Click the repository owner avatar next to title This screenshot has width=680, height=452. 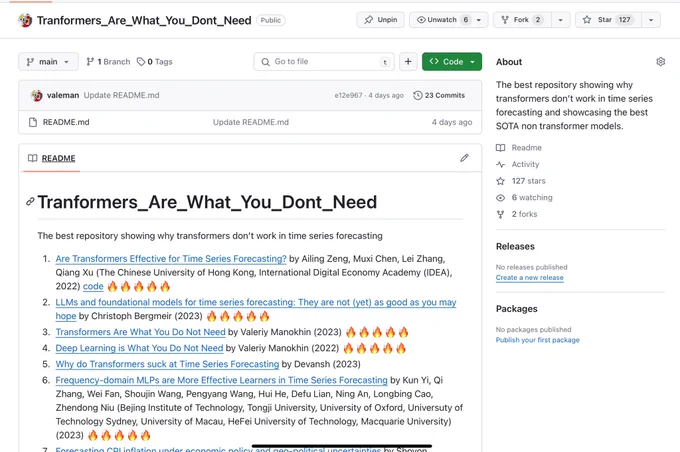click(25, 20)
